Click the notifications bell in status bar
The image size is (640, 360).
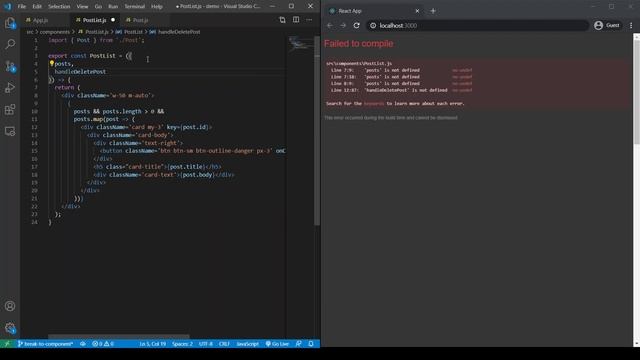pos(311,344)
